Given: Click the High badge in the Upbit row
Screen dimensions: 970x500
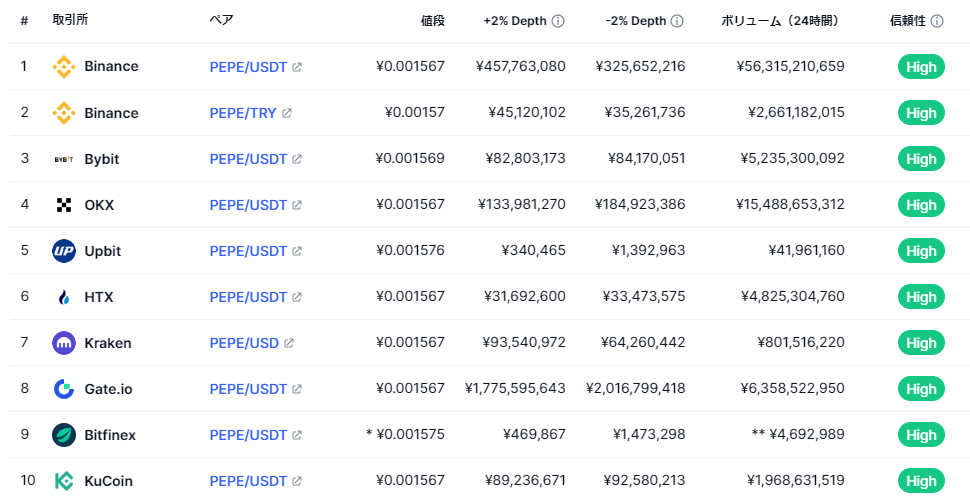Looking at the screenshot, I should coord(921,251).
